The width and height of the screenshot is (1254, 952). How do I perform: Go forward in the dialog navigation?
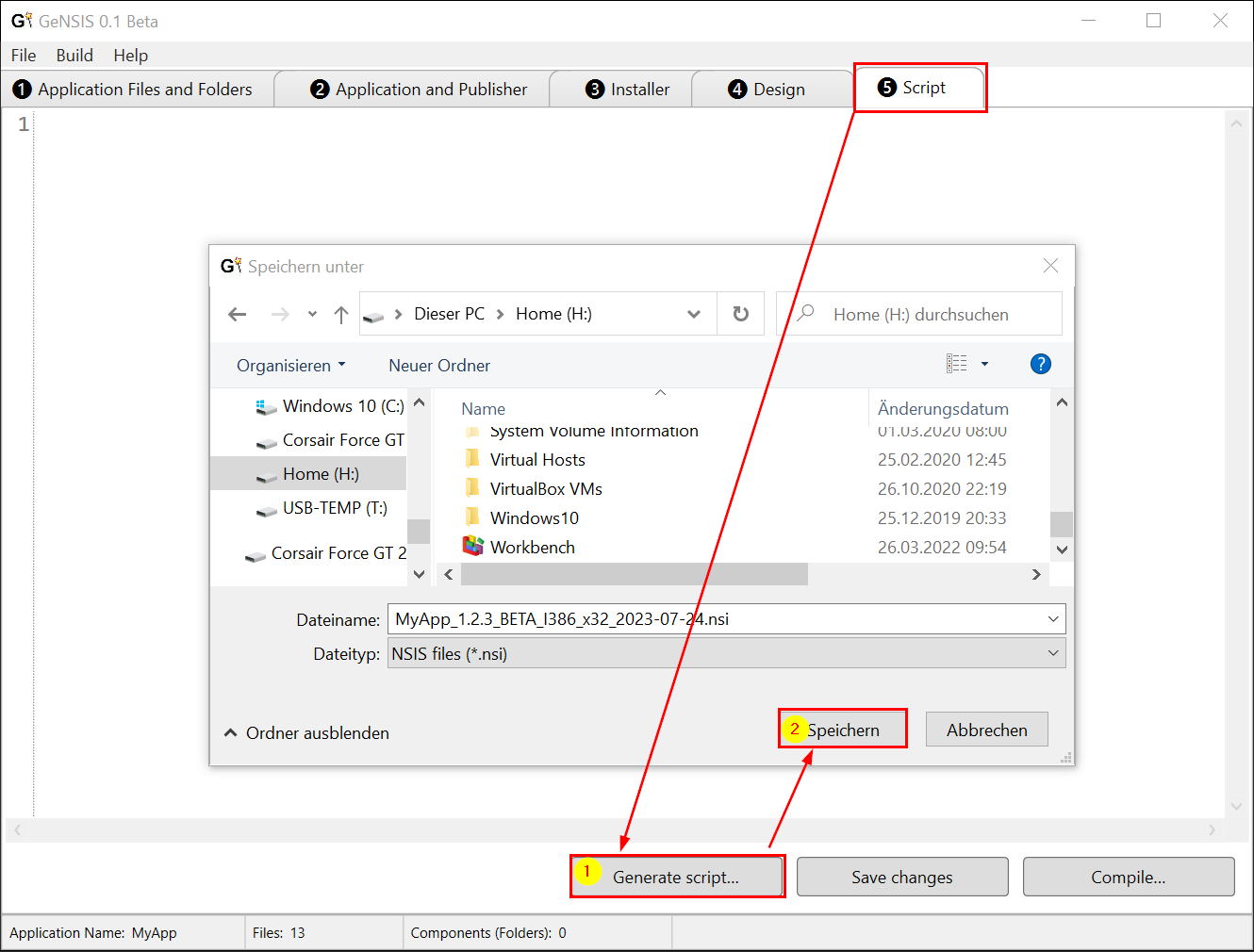(x=280, y=314)
